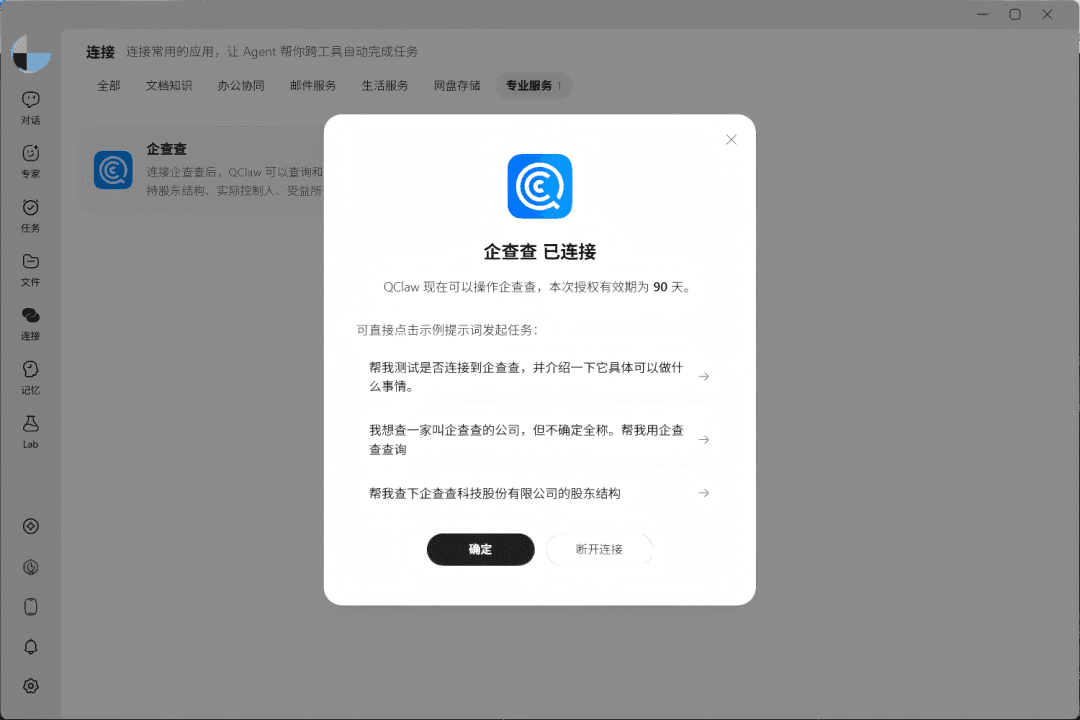1080x720 pixels.
Task: Click arrow beside 股东结构 prompt
Action: click(x=704, y=493)
